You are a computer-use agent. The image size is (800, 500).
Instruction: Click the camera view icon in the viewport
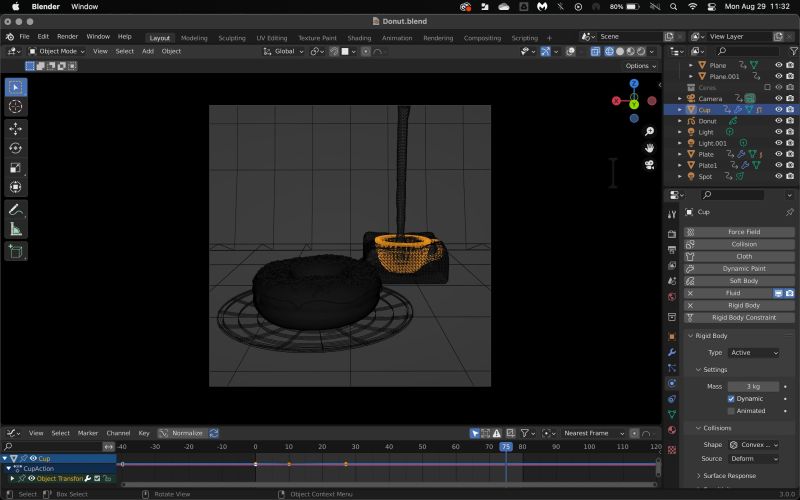tap(649, 165)
